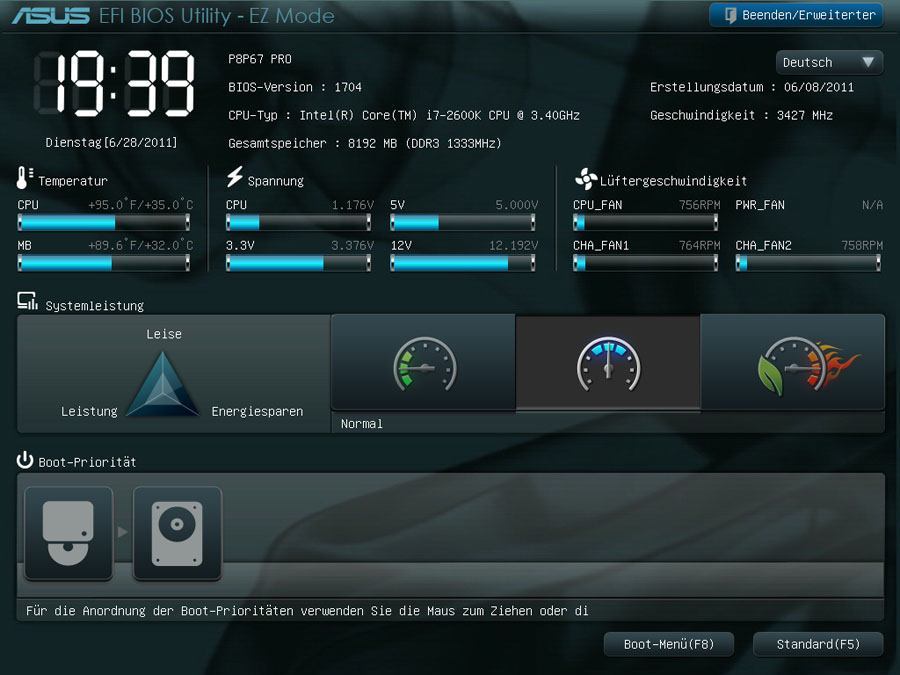Click the Systemleistung heading

[x=95, y=306]
